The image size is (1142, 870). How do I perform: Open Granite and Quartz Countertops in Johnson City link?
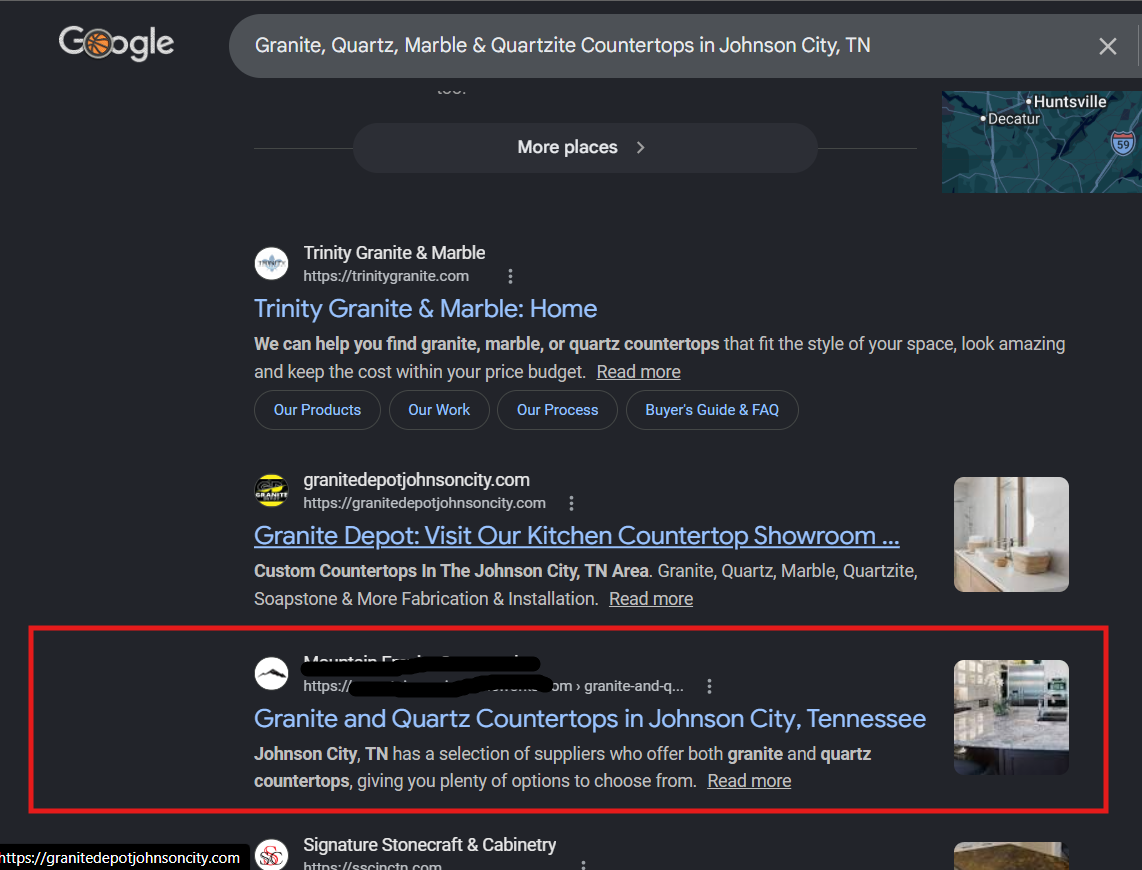(x=590, y=719)
